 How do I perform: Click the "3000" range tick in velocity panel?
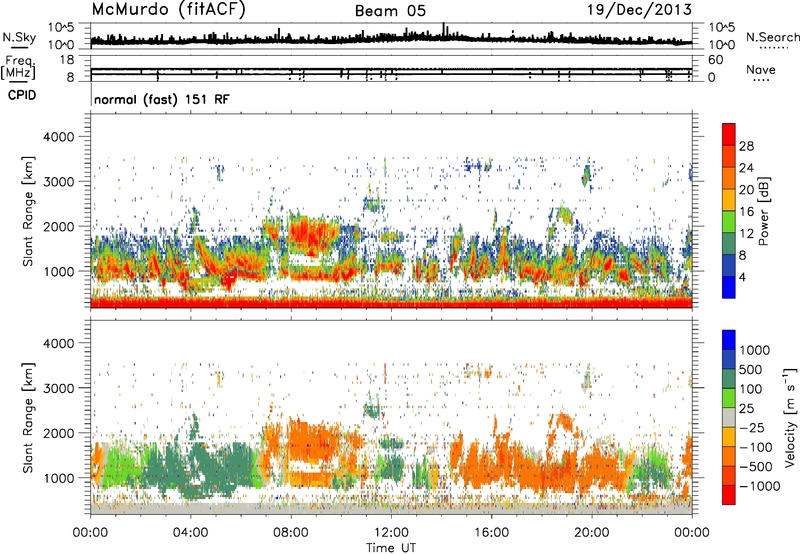coord(58,388)
